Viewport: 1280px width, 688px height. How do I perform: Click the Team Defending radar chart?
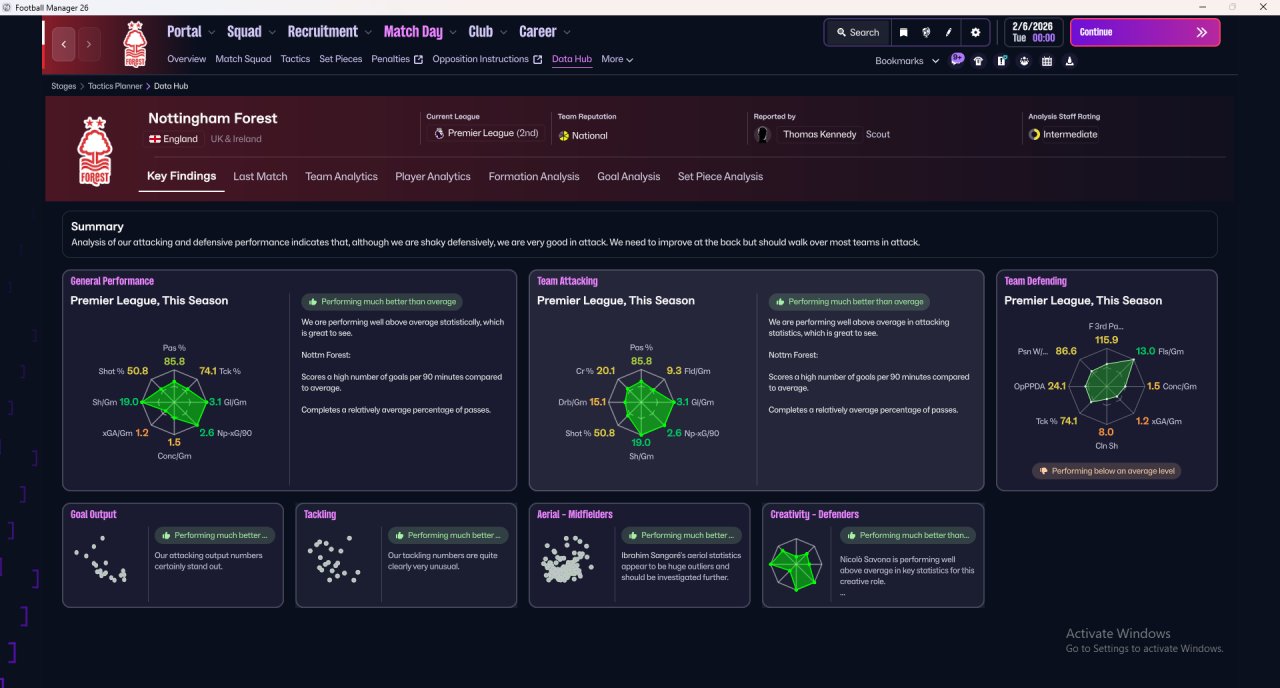click(1106, 386)
